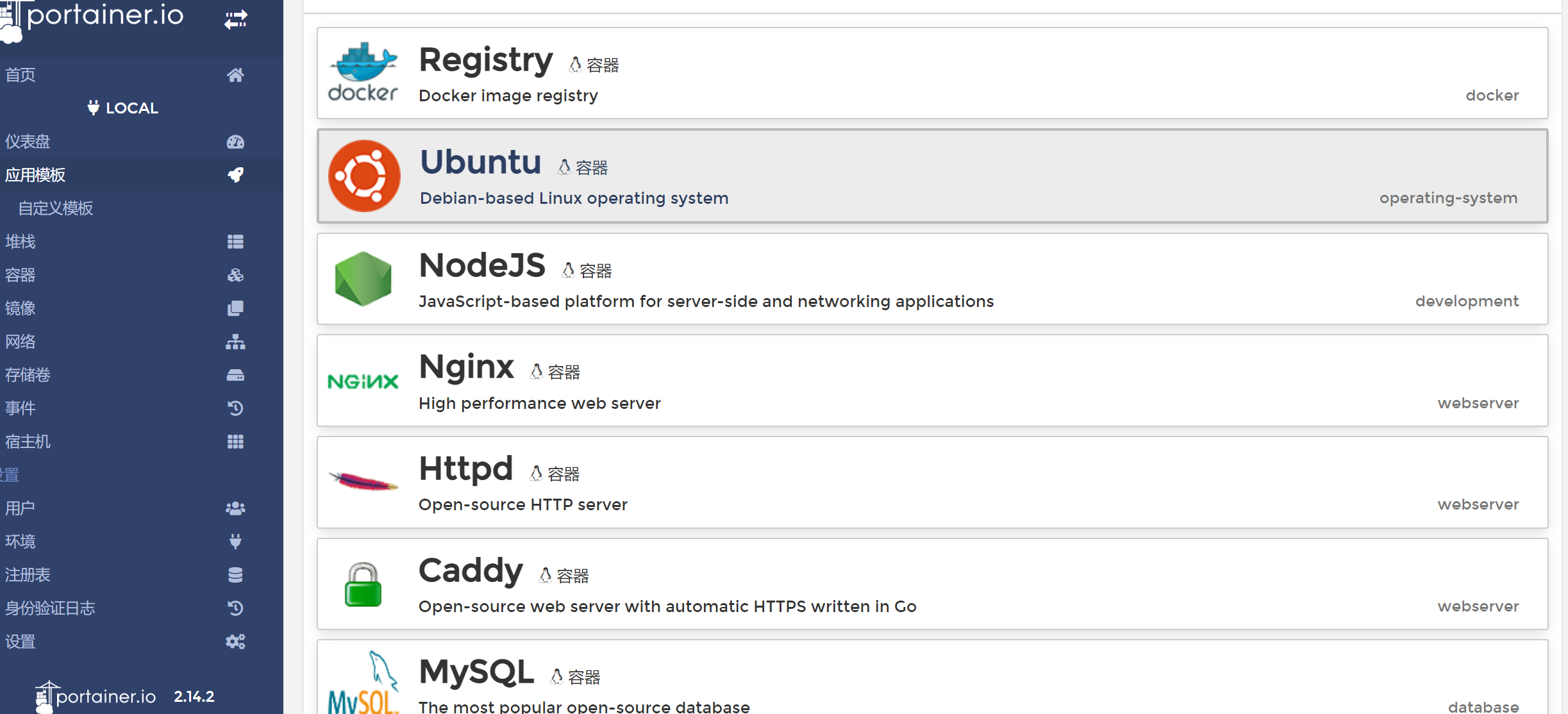Click the NGINX logo
Viewport: 1568px width, 714px height.
tap(363, 382)
